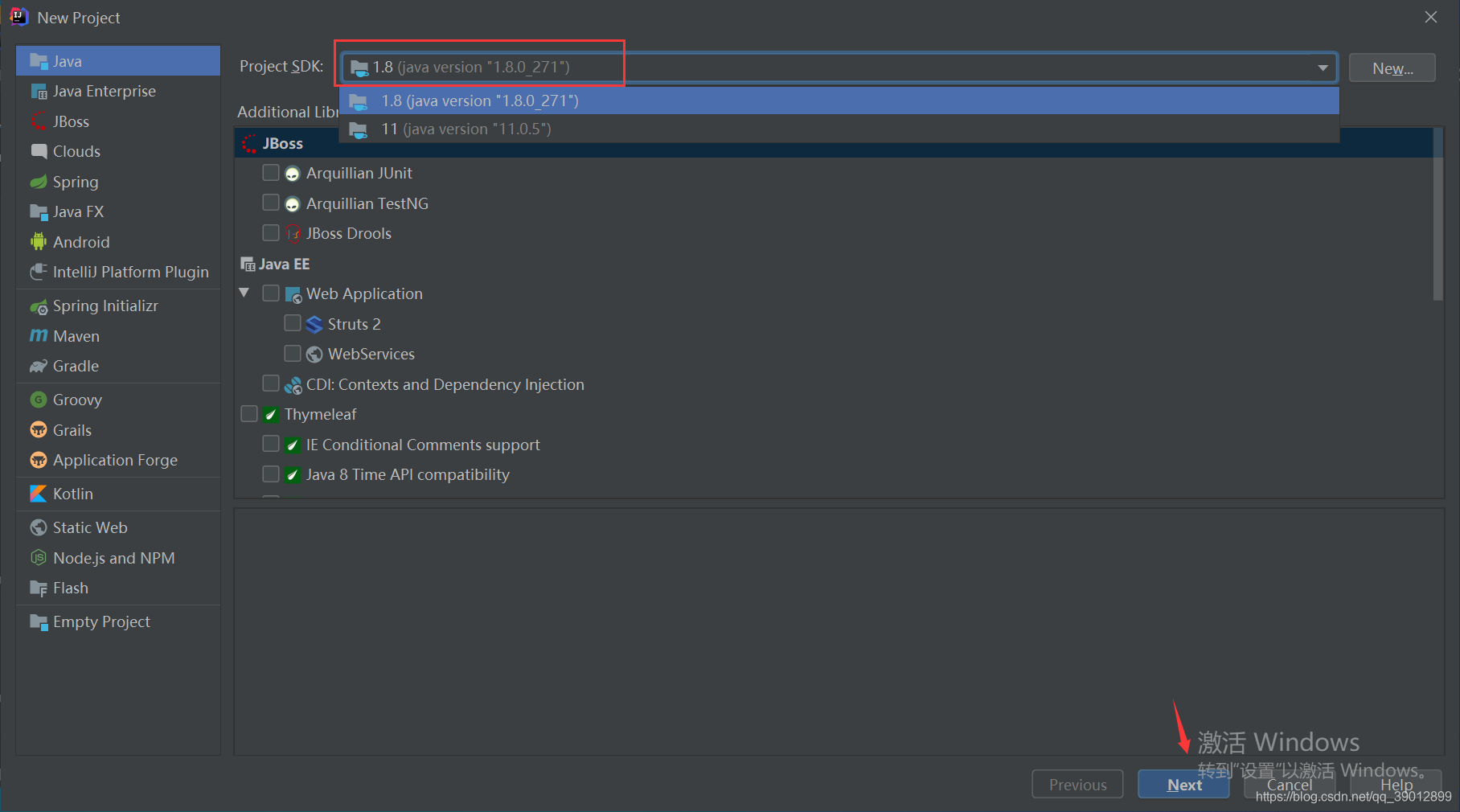Click the Spring leaf icon

(39, 182)
